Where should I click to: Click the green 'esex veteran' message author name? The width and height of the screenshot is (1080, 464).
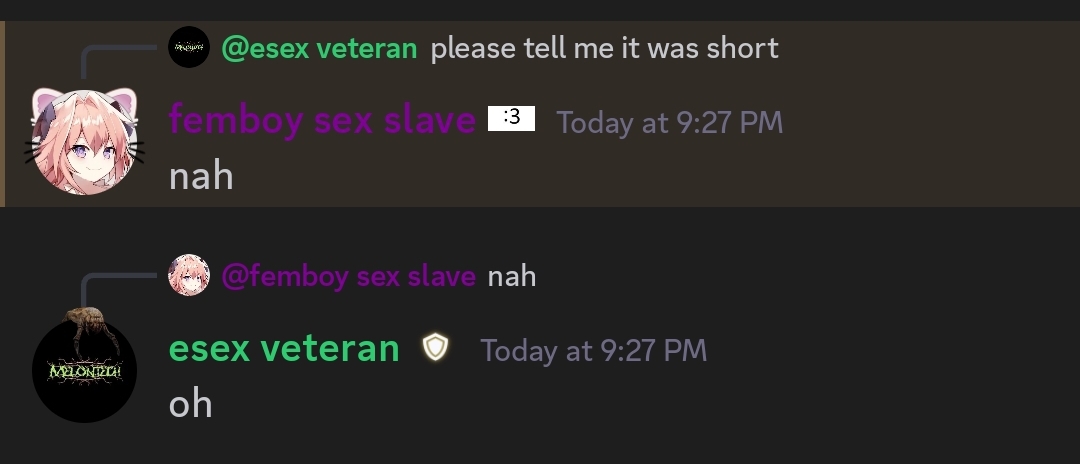(x=284, y=348)
